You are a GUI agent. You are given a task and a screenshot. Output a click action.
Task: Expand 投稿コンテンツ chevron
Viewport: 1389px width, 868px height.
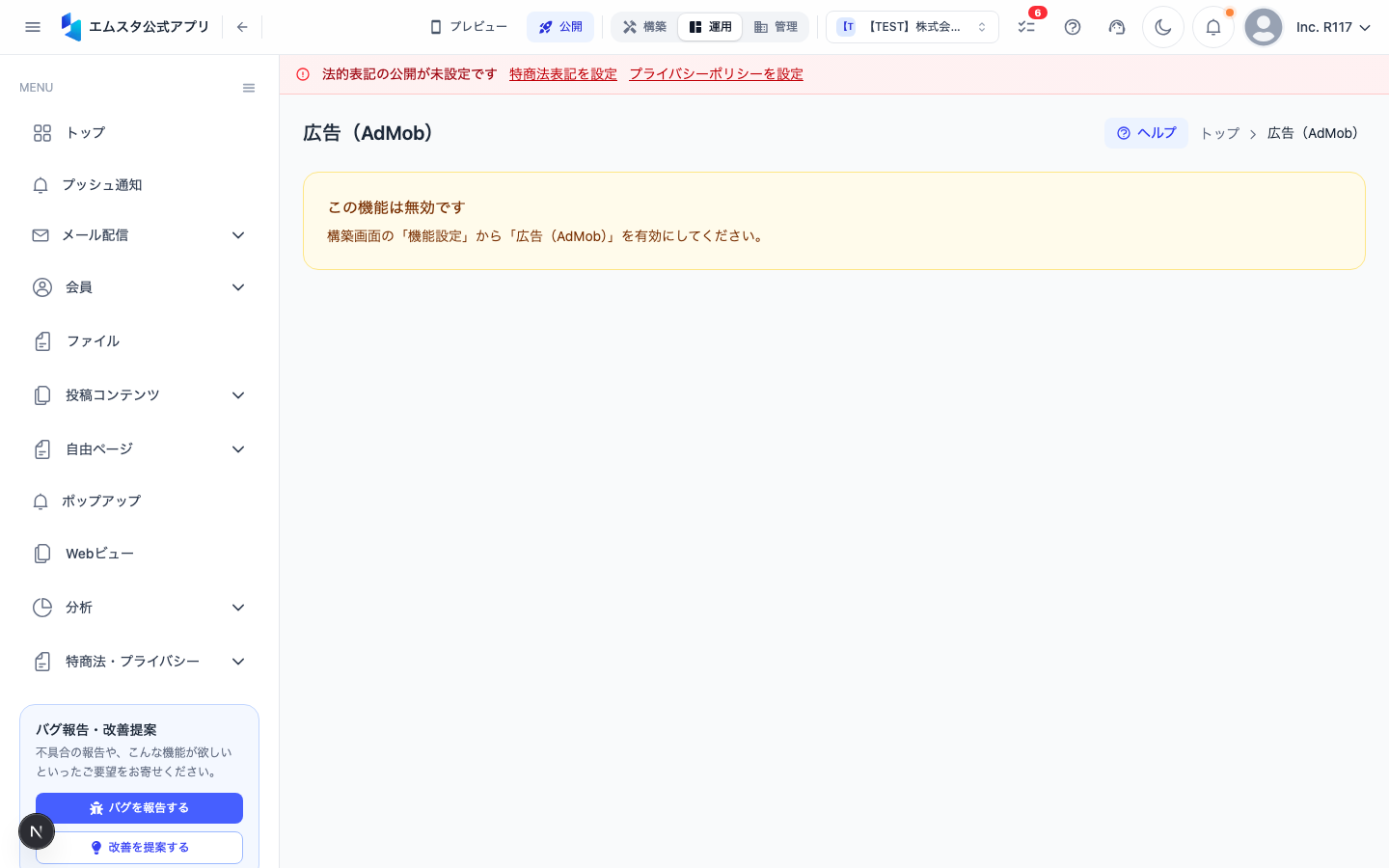[x=238, y=395]
